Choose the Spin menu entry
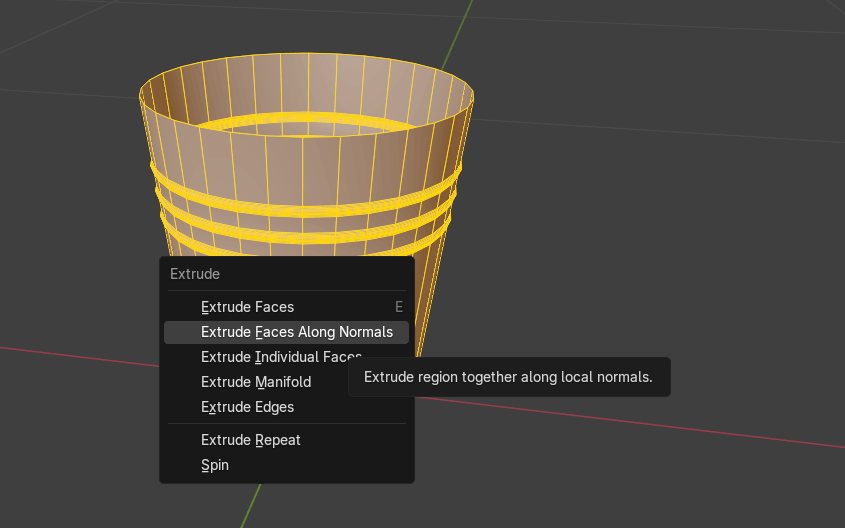This screenshot has height=528, width=845. (214, 465)
